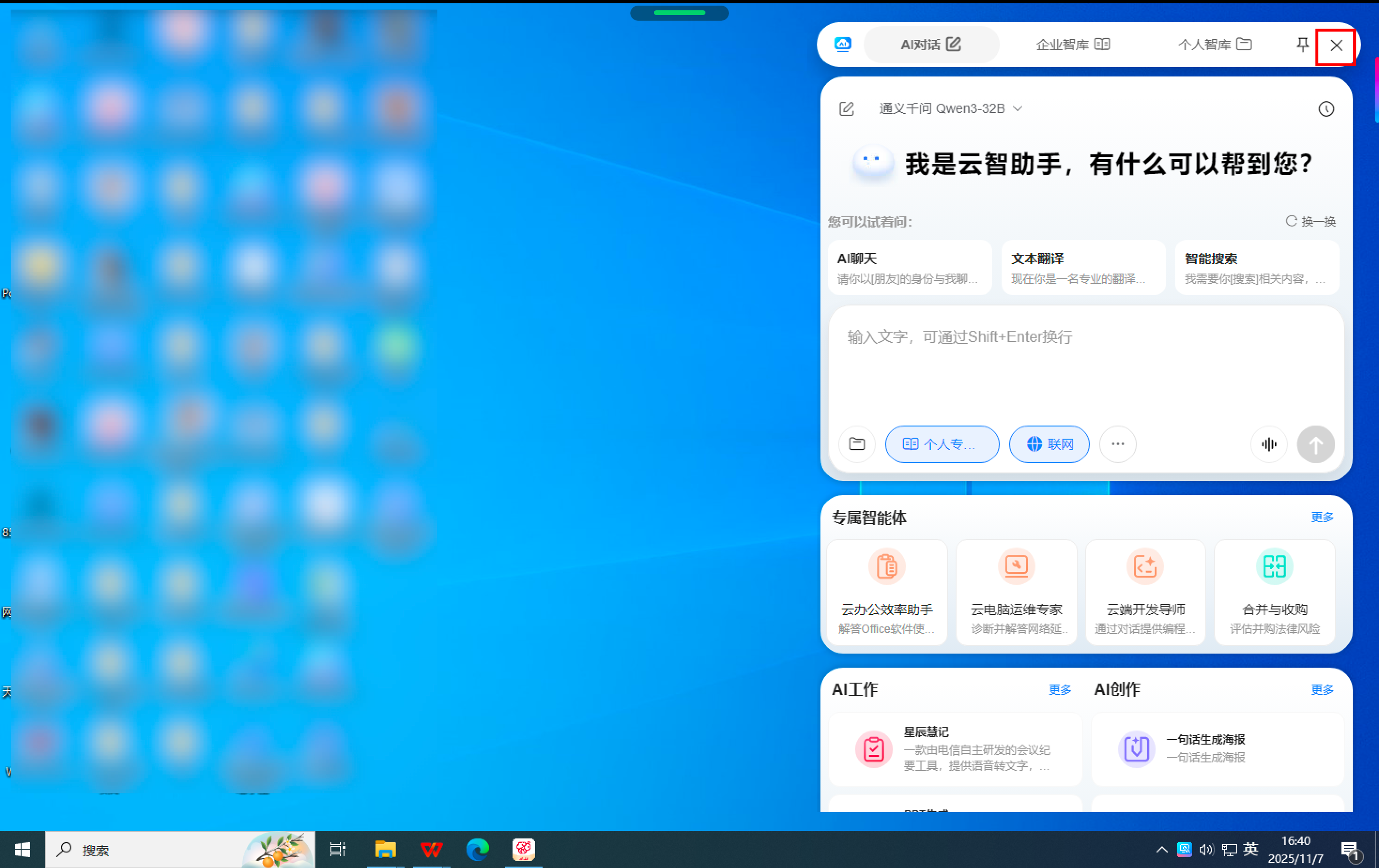The width and height of the screenshot is (1379, 868).
Task: Toggle the 联网 web search option
Action: (1049, 444)
